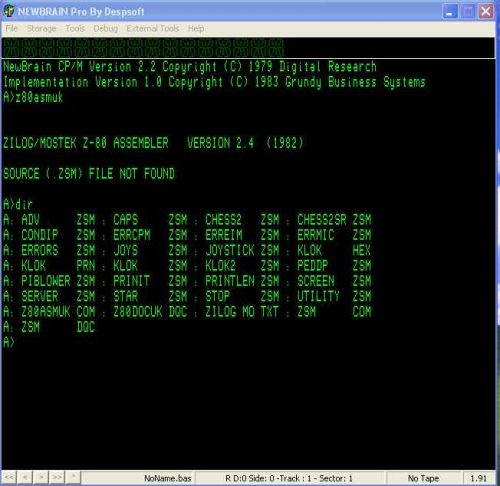Click the SERVER ZSM directory entry

[58, 296]
